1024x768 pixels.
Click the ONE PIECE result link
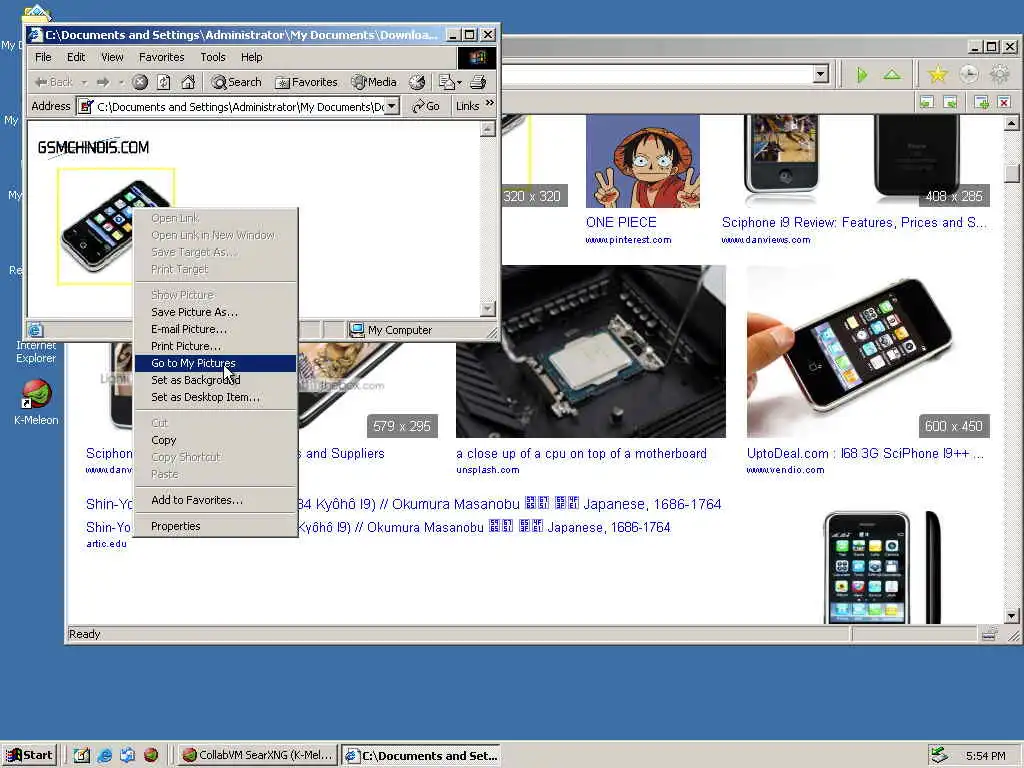(621, 222)
